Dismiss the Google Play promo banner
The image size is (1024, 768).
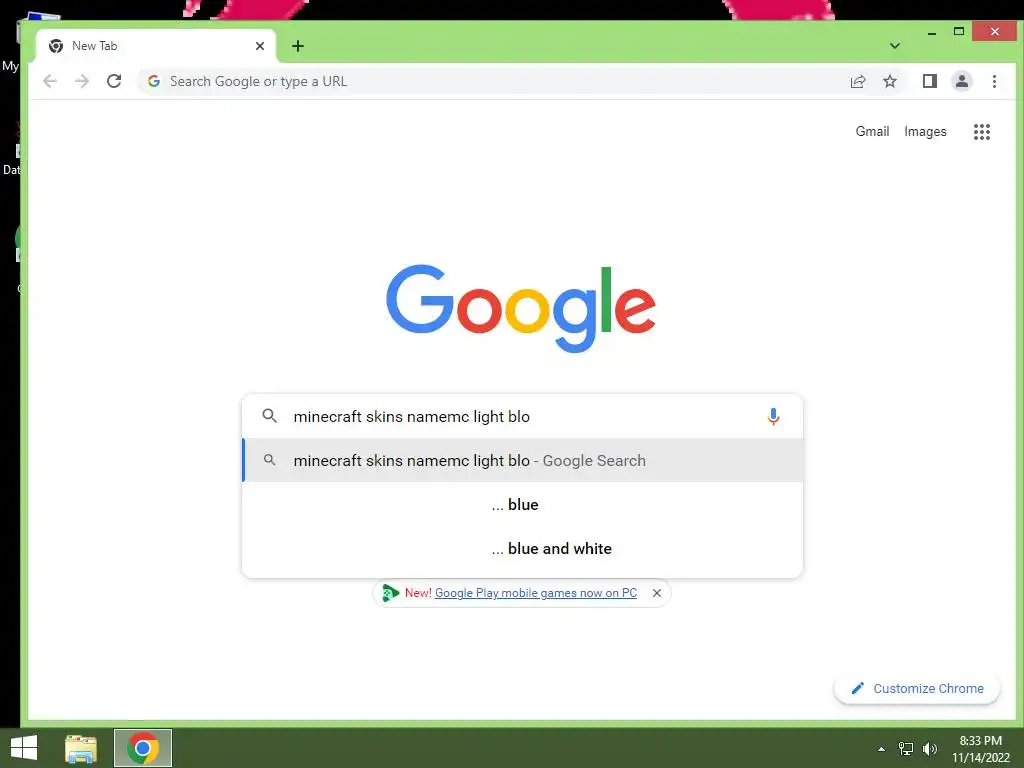tap(657, 593)
